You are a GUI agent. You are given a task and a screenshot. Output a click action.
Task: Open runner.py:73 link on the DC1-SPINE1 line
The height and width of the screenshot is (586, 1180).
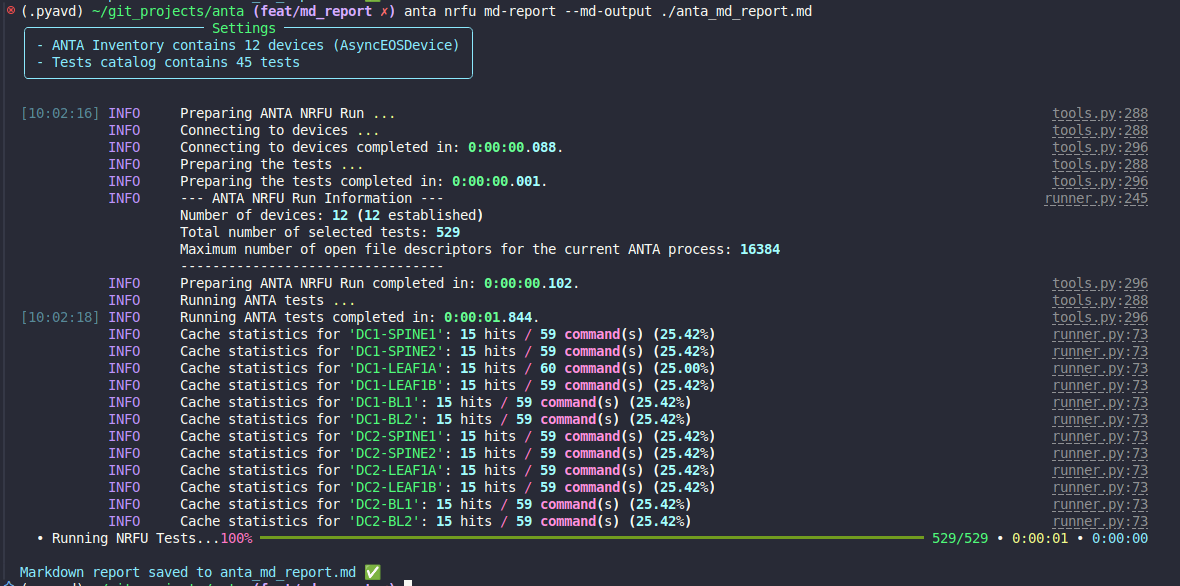(1100, 334)
